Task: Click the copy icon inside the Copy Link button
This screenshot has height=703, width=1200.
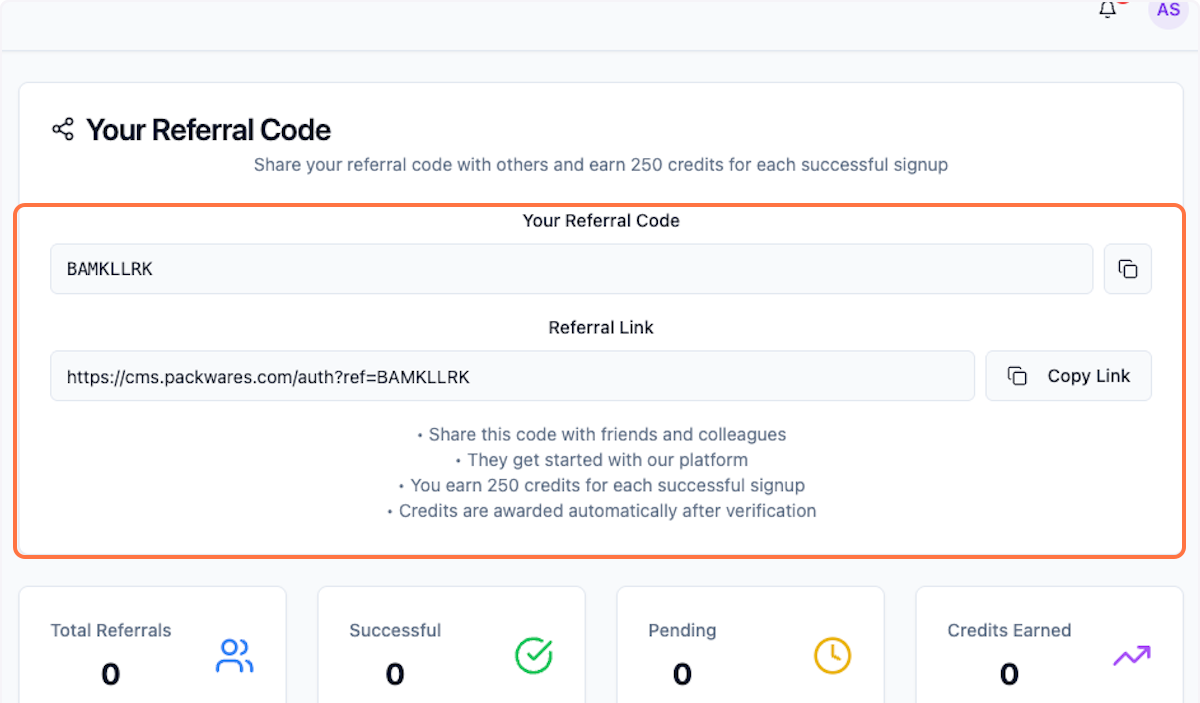Action: 1018,375
